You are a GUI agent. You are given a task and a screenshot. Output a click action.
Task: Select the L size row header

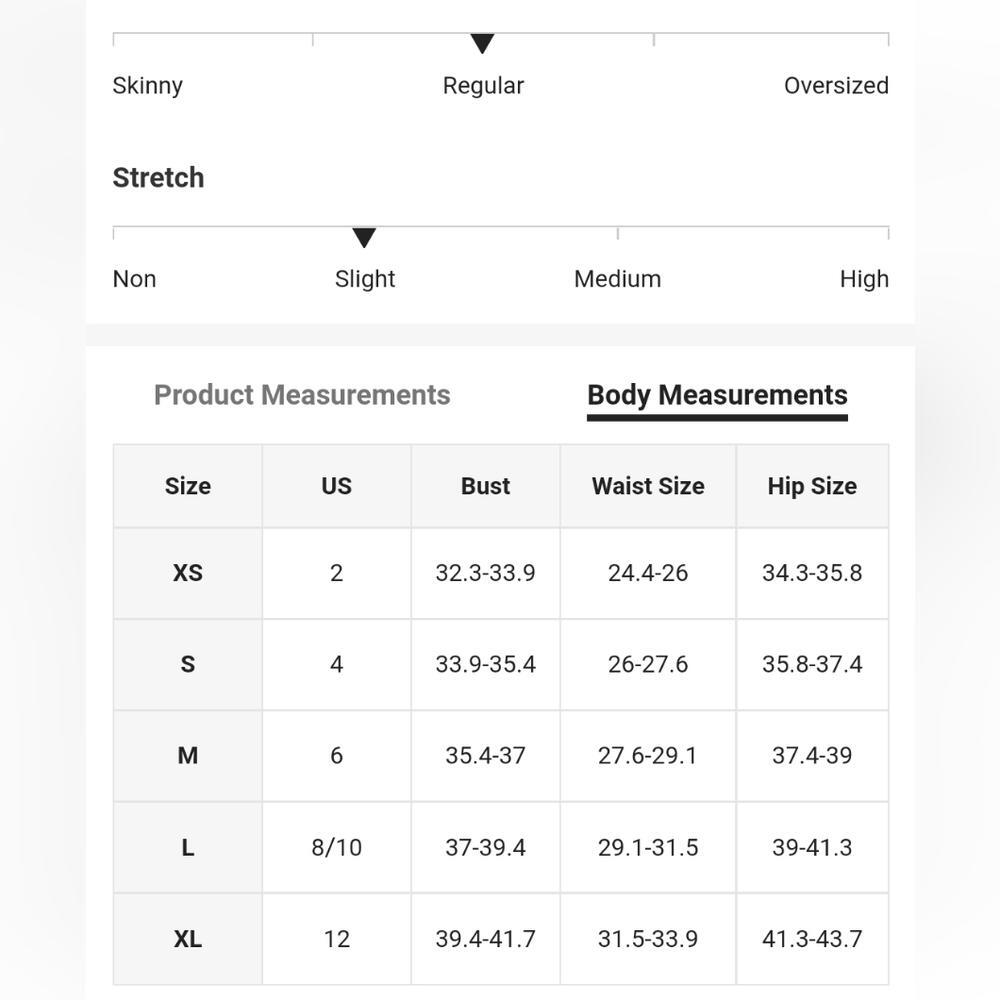(x=188, y=848)
